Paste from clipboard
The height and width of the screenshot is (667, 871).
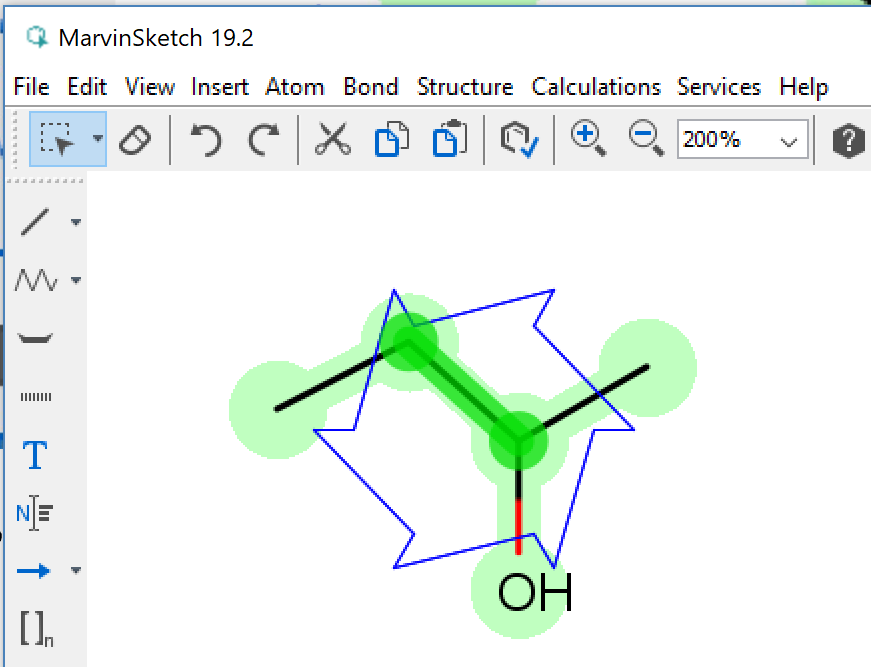pyautogui.click(x=449, y=140)
